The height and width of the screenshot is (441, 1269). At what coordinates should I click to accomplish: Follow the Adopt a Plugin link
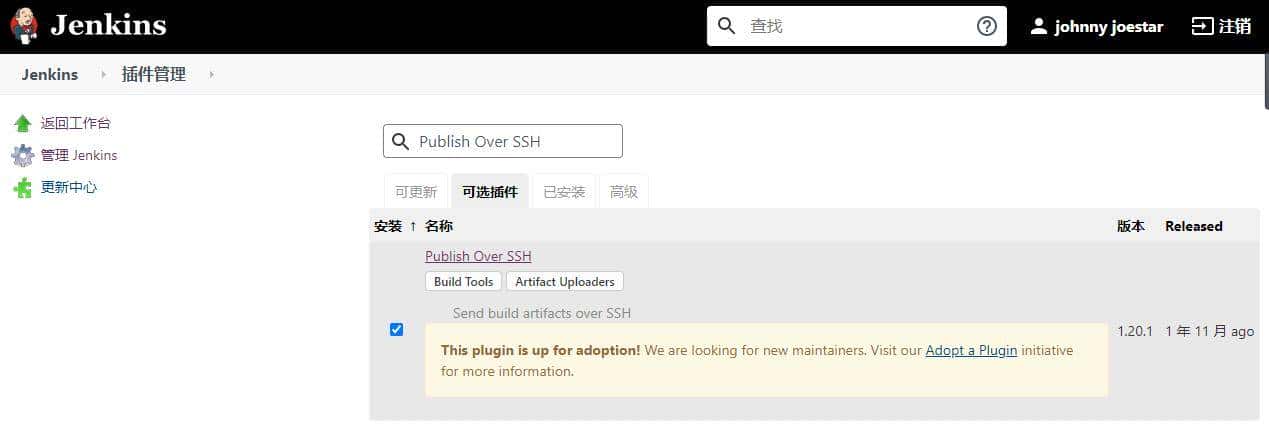click(971, 351)
